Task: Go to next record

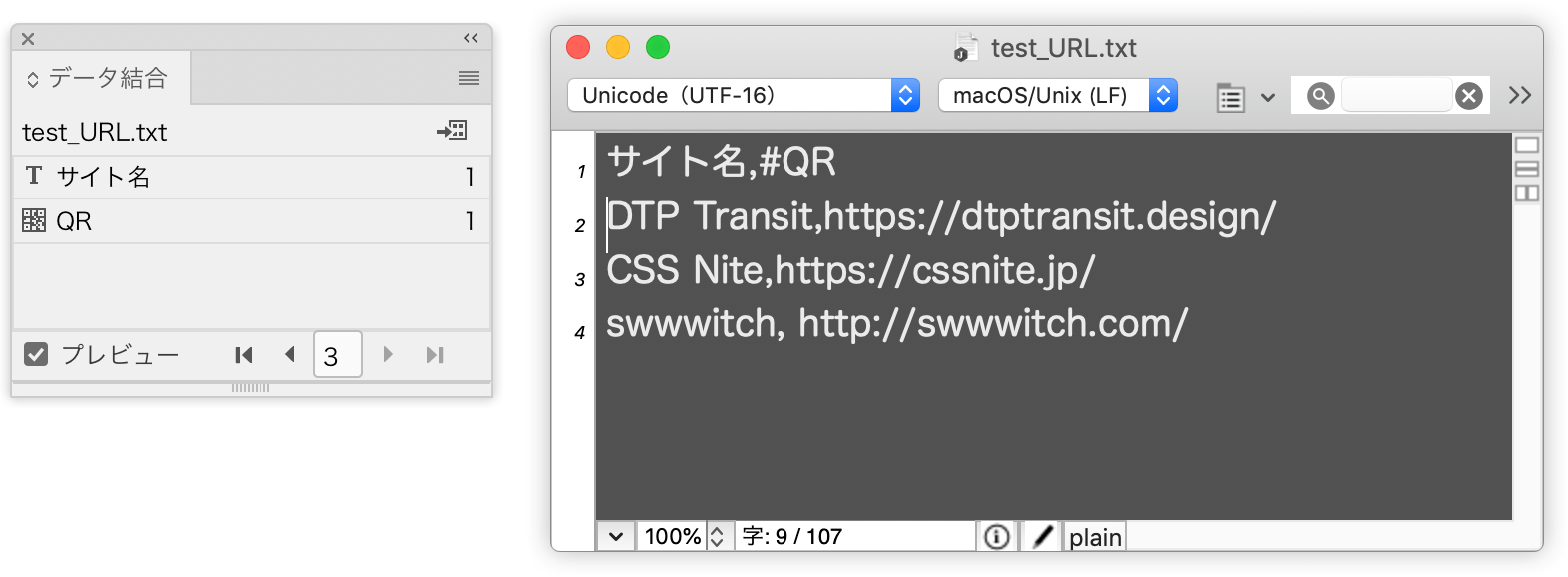Action: pos(388,354)
